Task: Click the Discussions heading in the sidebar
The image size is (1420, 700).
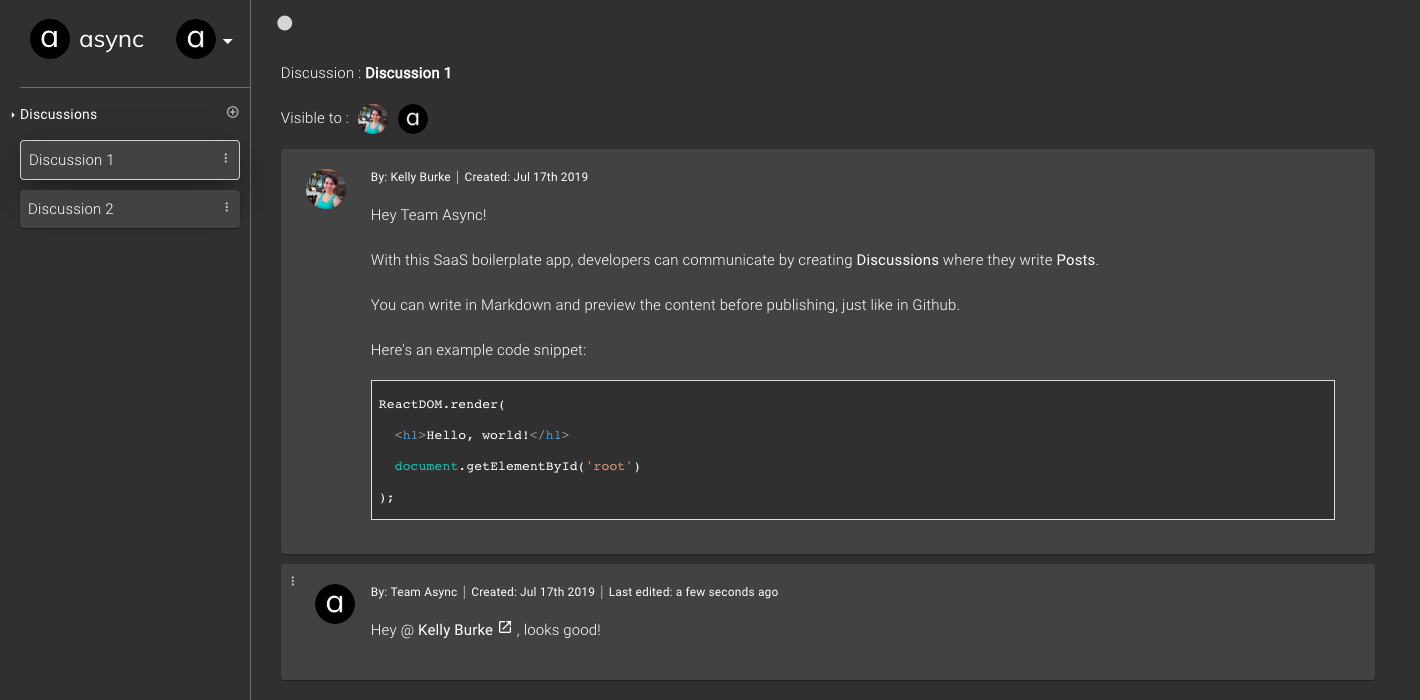Action: (x=58, y=114)
